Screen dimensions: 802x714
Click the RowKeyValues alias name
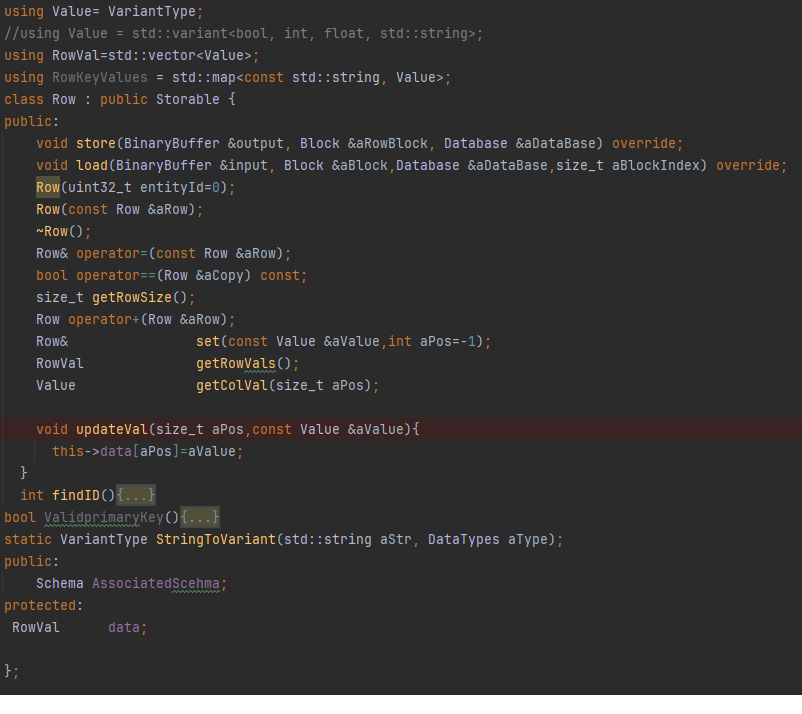(100, 77)
